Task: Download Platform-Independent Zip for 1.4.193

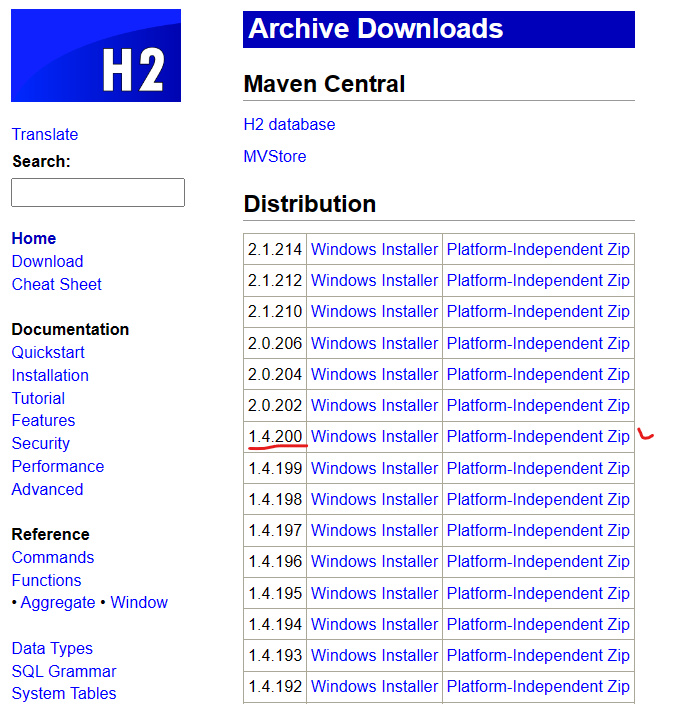Action: [538, 655]
